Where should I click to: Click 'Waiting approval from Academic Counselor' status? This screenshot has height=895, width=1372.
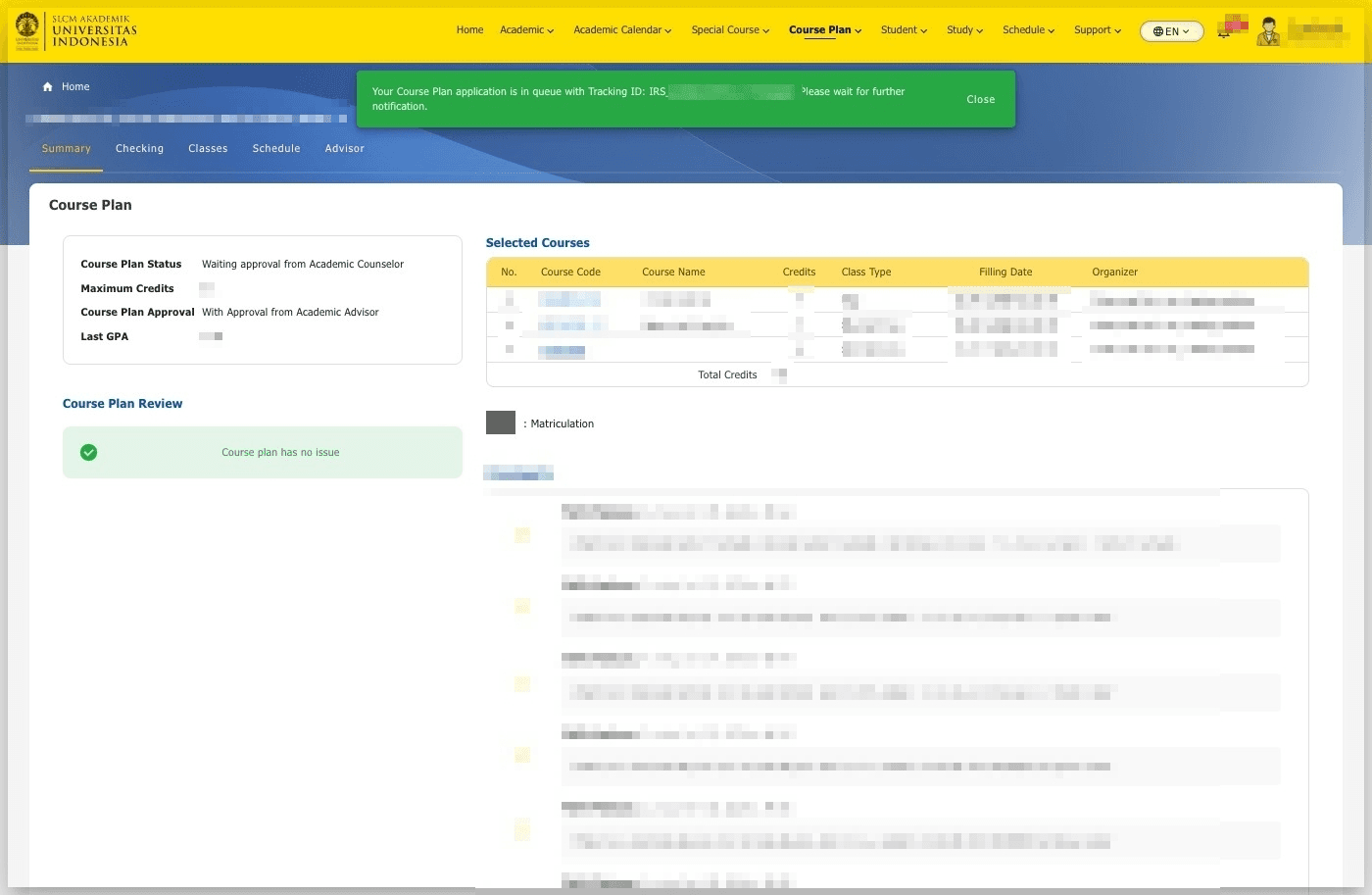click(303, 265)
